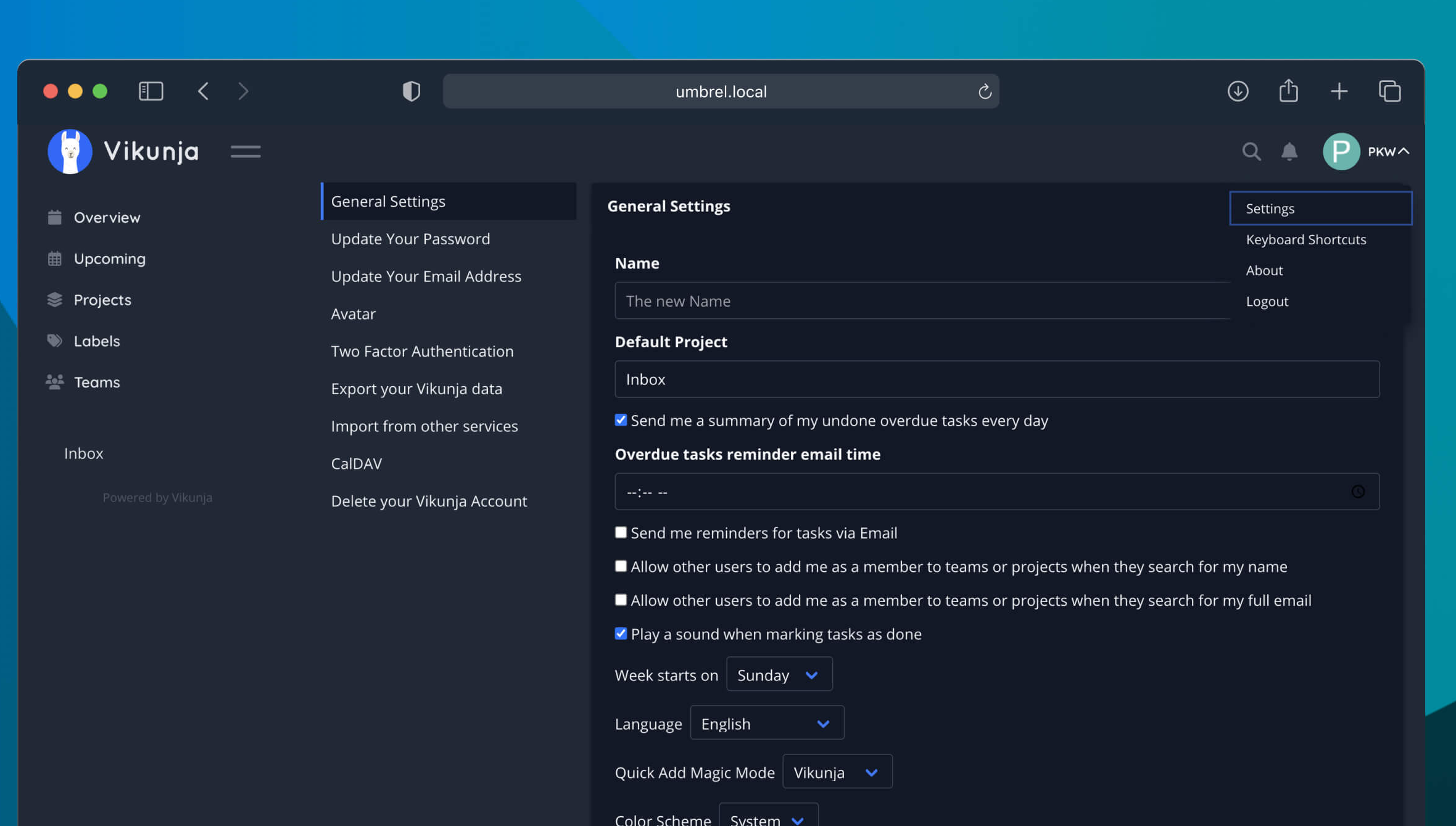Open Projects in the sidebar
The image size is (1456, 826).
tap(89, 300)
